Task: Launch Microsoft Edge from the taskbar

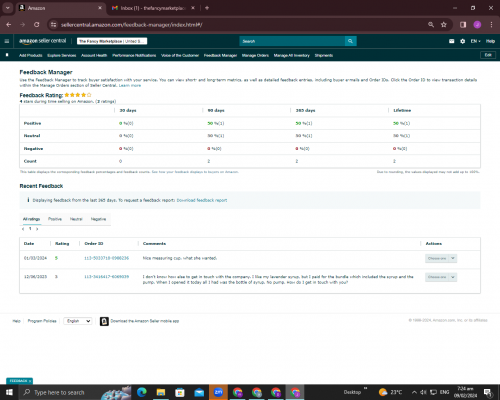Action: [x=142, y=392]
